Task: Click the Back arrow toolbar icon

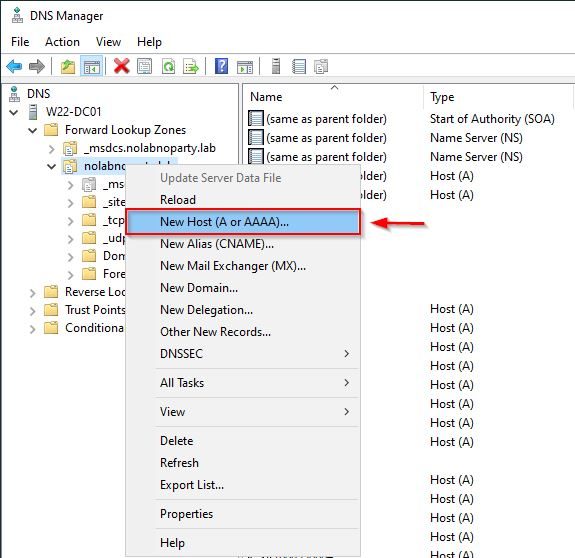Action: [x=14, y=66]
